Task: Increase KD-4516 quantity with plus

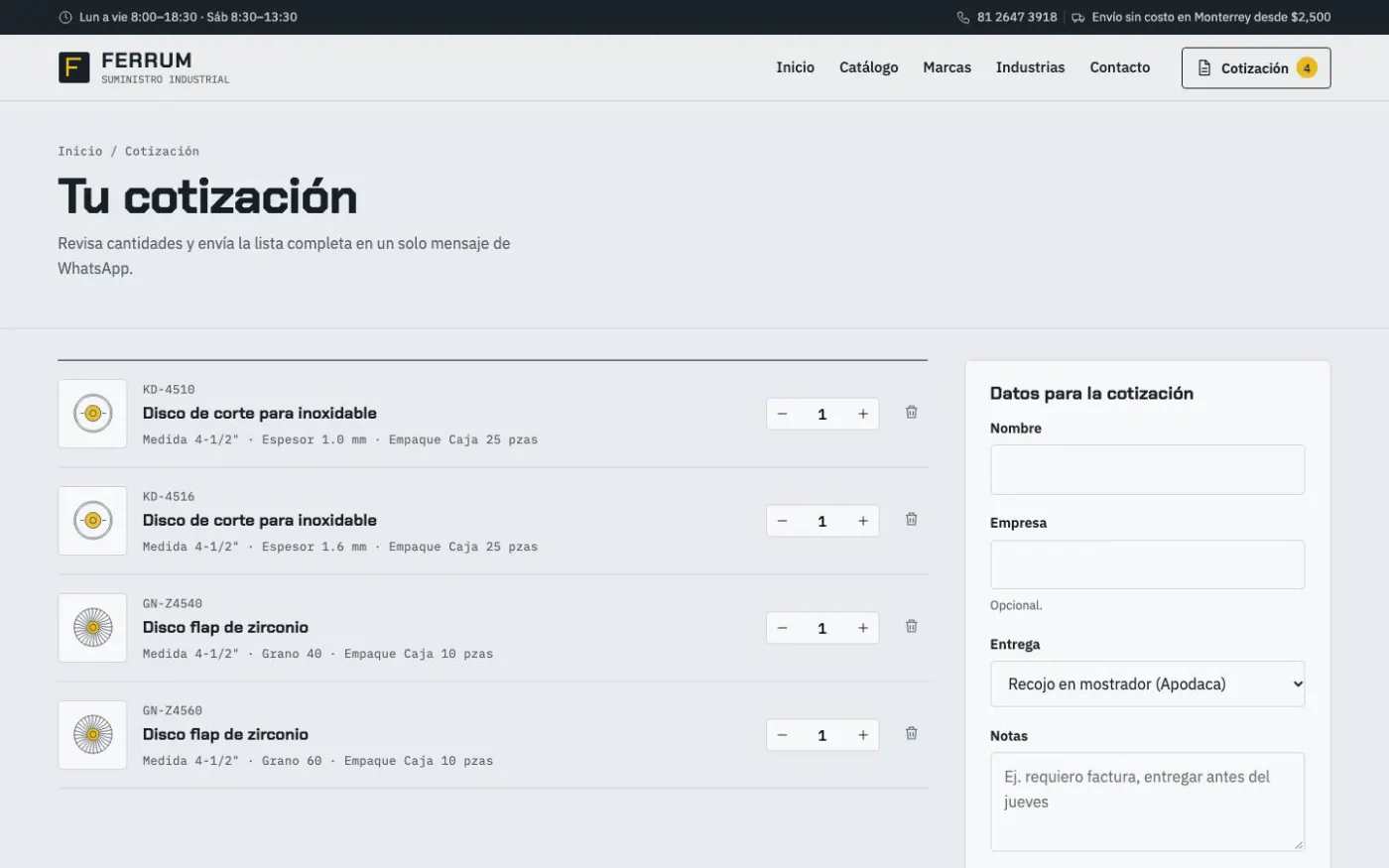Action: (863, 521)
